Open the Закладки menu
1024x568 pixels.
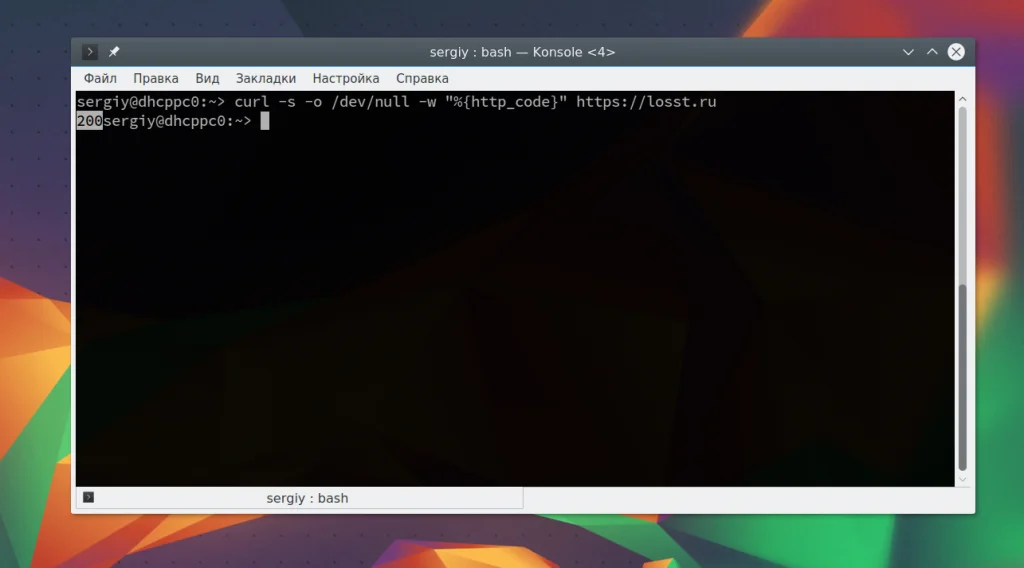(266, 78)
